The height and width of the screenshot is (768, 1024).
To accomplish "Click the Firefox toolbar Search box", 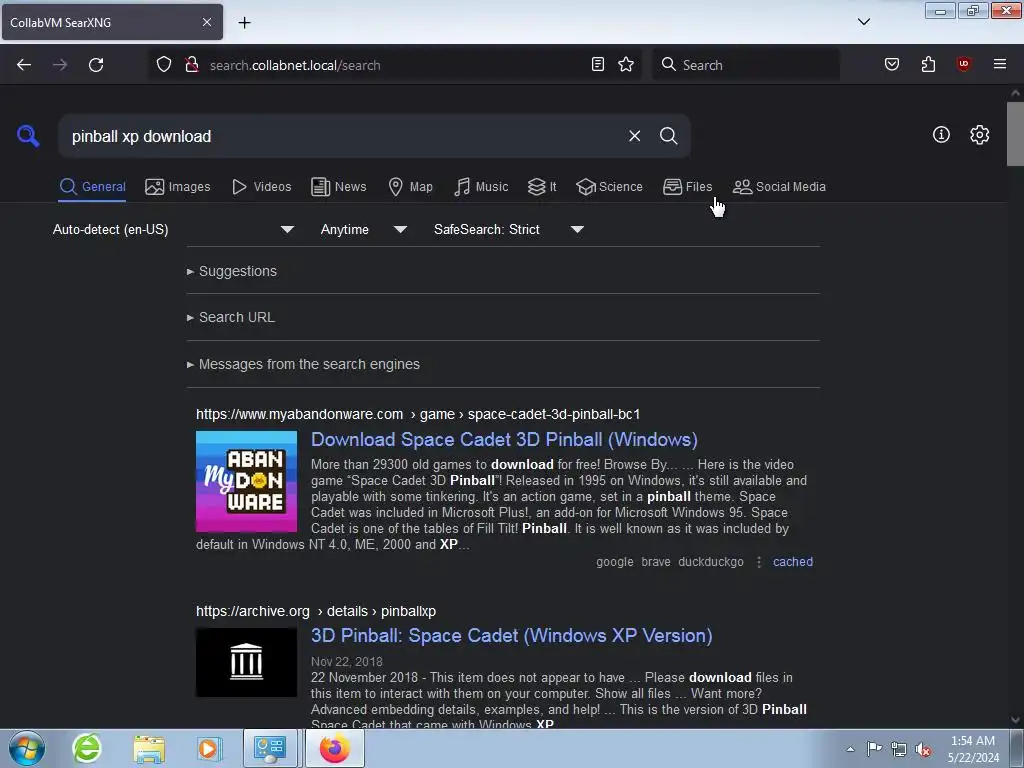I will 746,65.
